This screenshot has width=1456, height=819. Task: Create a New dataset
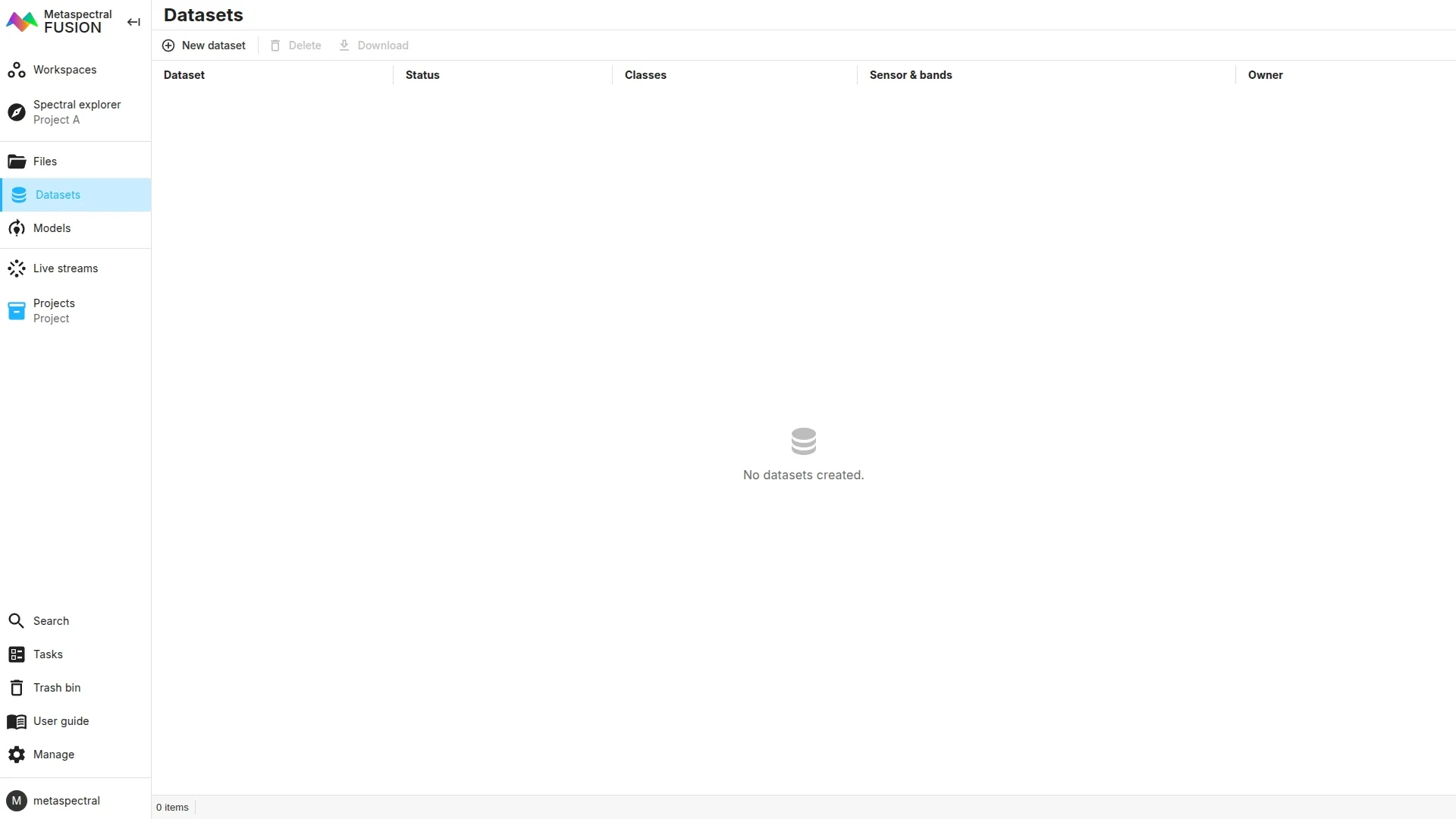(204, 45)
